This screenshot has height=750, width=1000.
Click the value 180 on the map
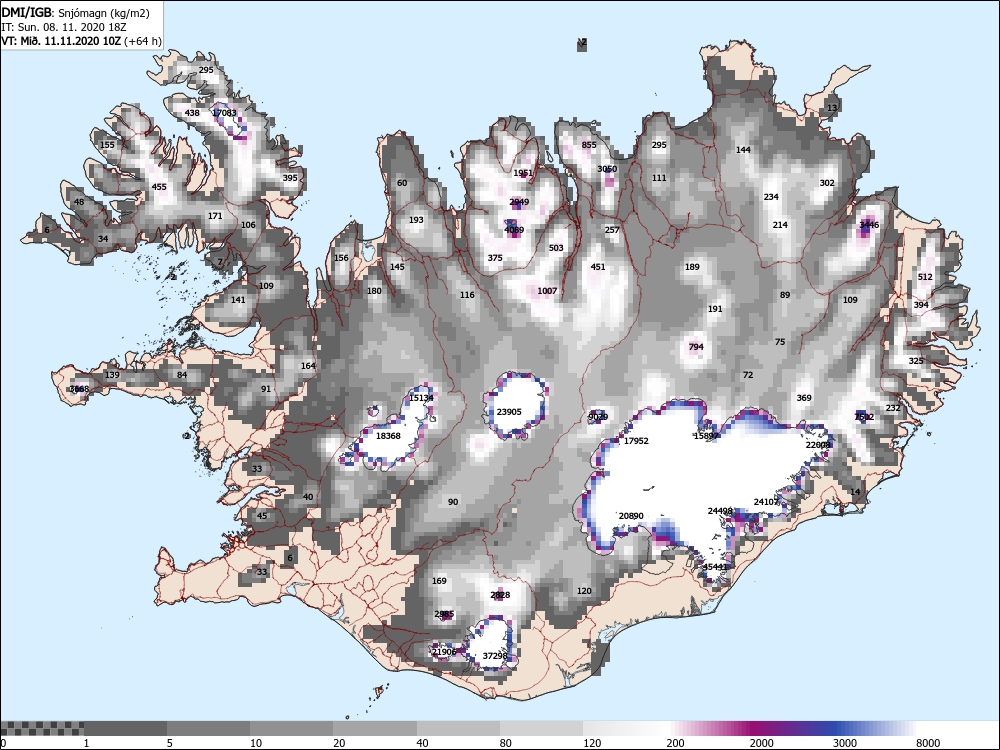pyautogui.click(x=374, y=291)
